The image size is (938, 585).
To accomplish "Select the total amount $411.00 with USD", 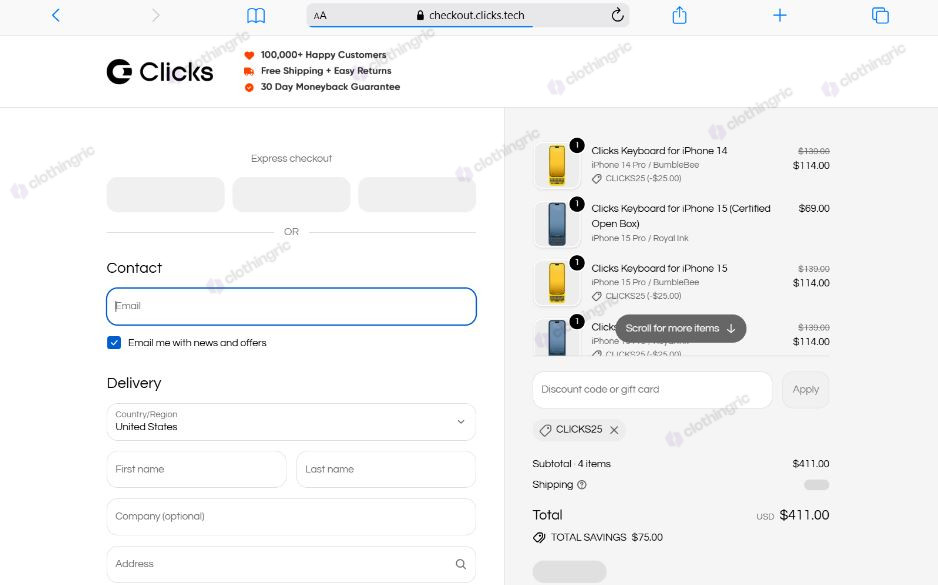I will point(793,515).
